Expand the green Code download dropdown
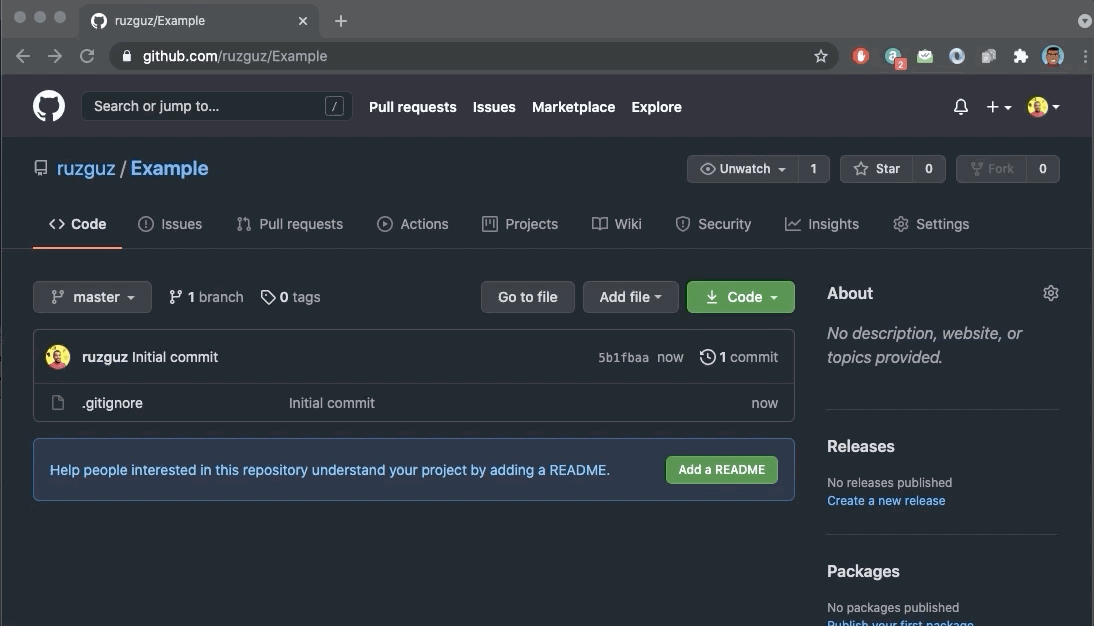The image size is (1094, 626). 741,297
